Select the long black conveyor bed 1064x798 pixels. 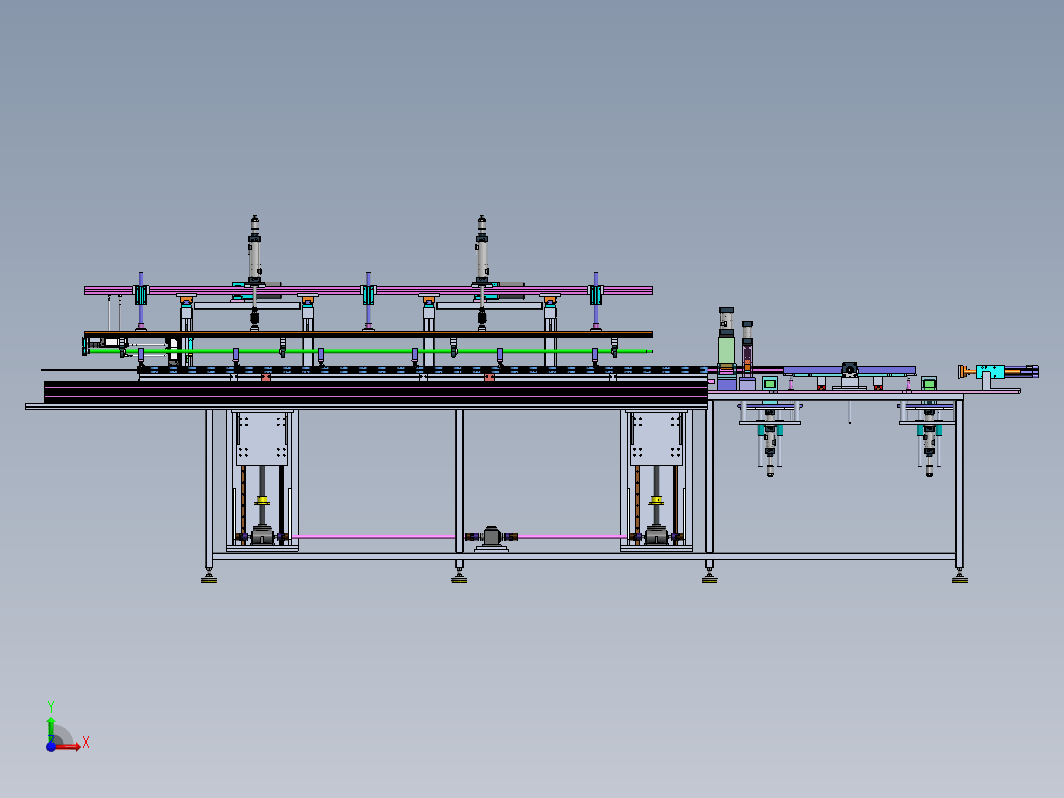pyautogui.click(x=376, y=392)
